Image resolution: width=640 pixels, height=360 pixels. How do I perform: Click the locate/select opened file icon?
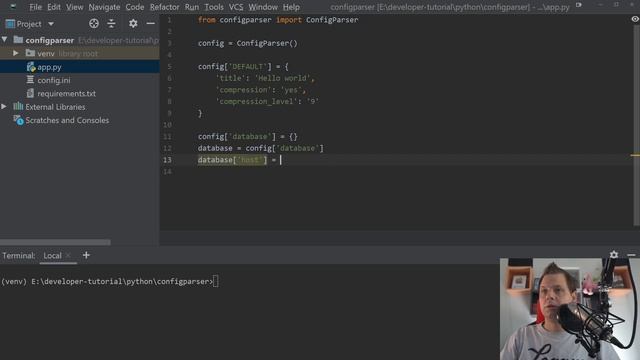pos(94,24)
